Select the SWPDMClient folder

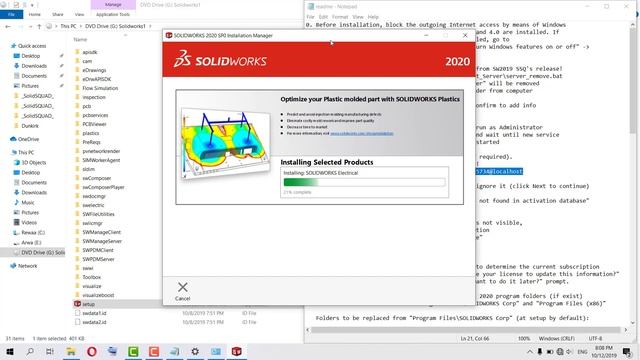click(x=98, y=250)
